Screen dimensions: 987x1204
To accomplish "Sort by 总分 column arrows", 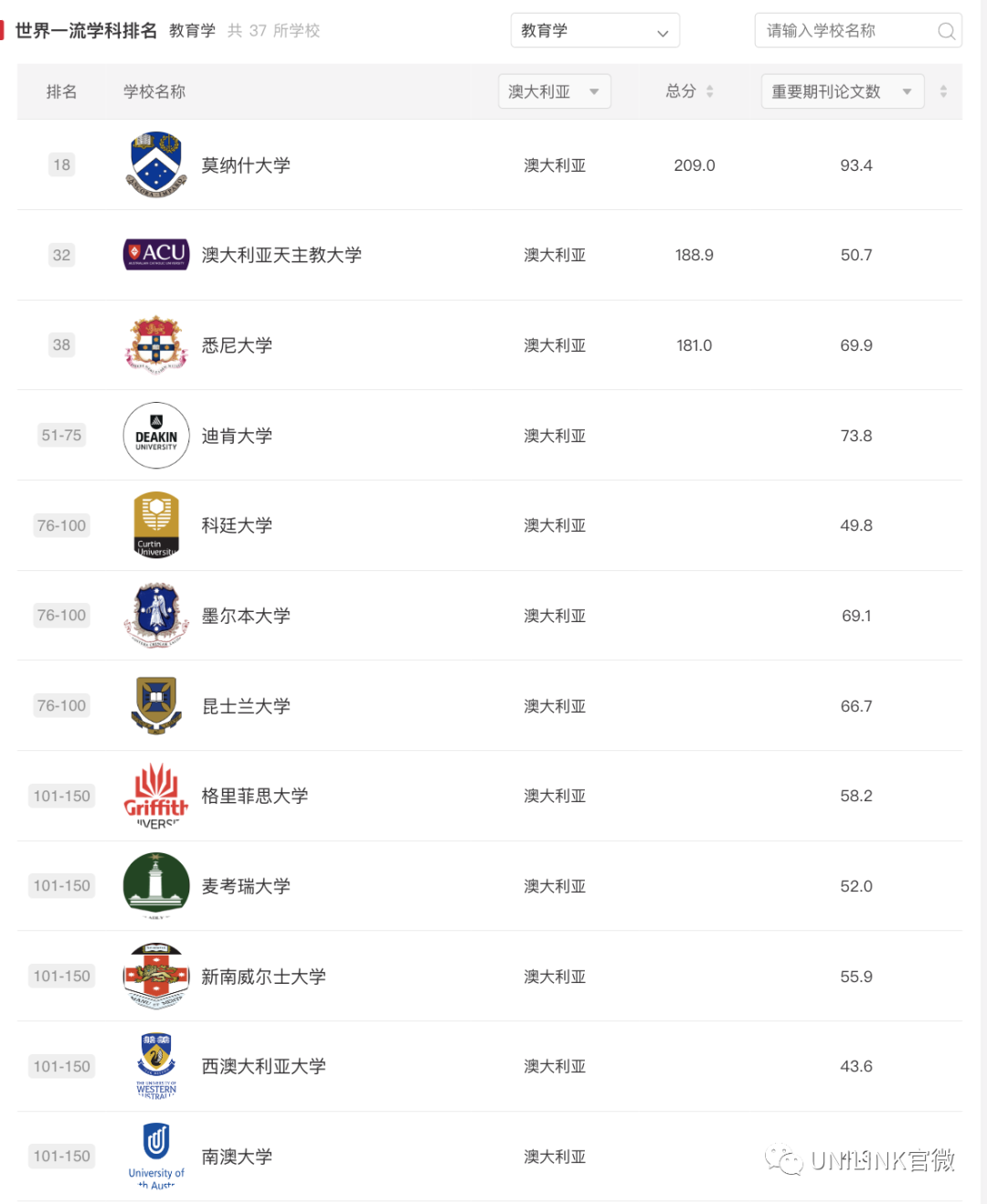I will pos(710,91).
